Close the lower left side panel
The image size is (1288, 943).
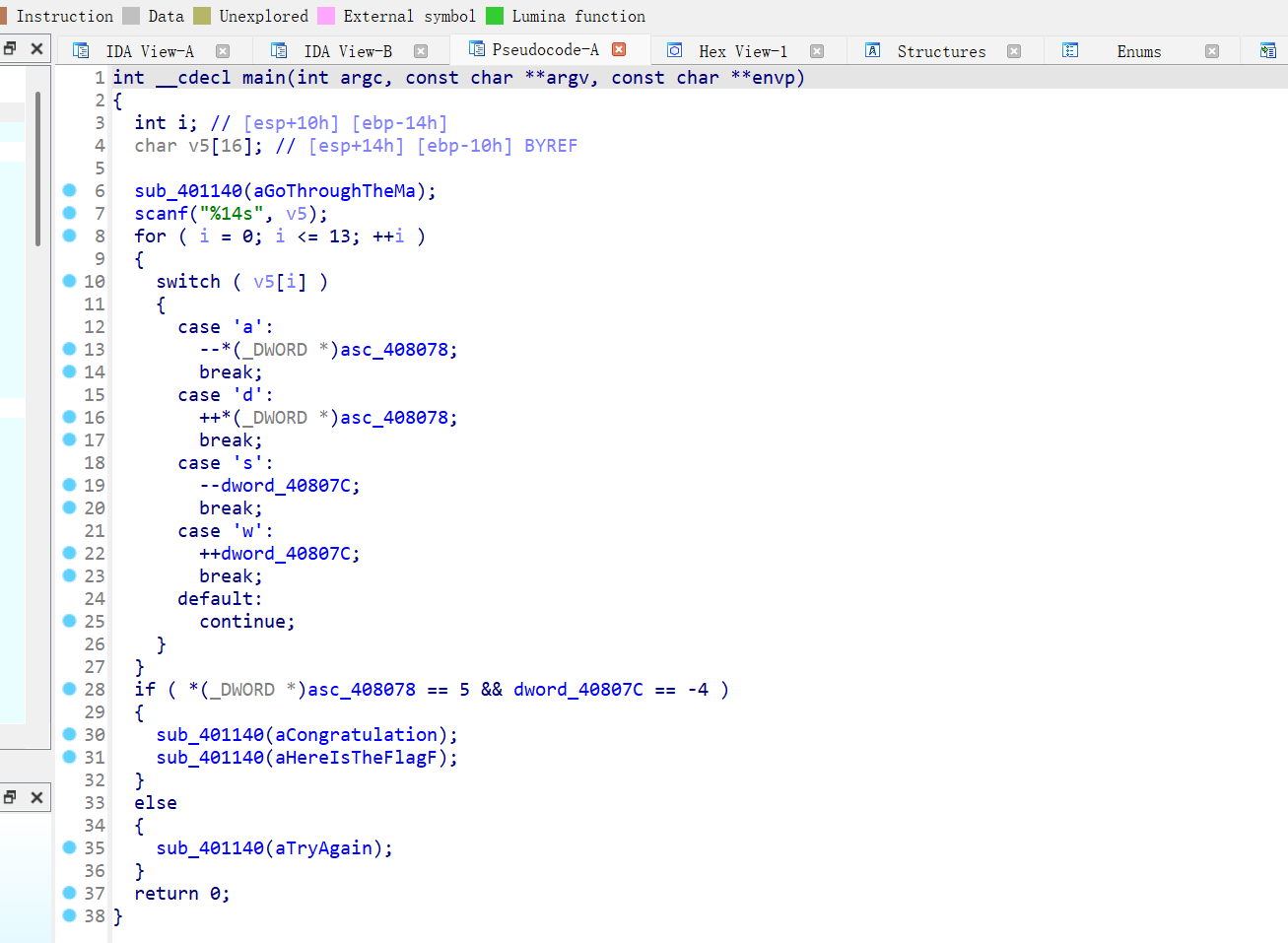pos(36,797)
